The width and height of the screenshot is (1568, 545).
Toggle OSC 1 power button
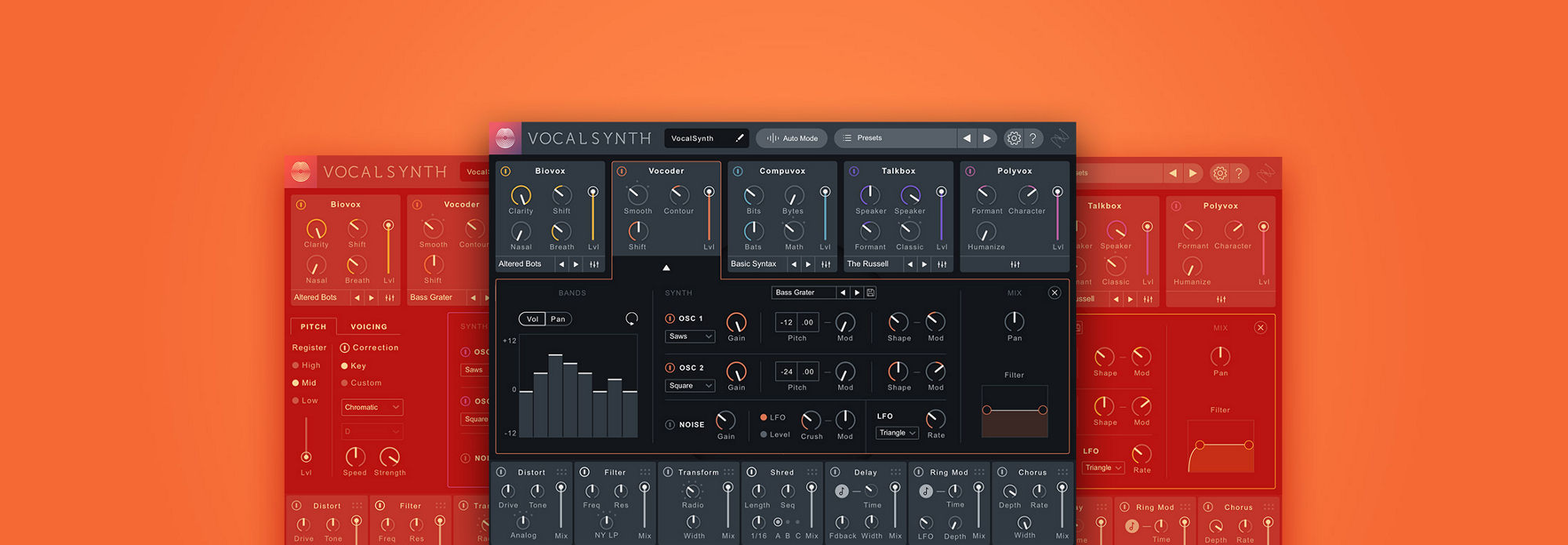coord(670,318)
